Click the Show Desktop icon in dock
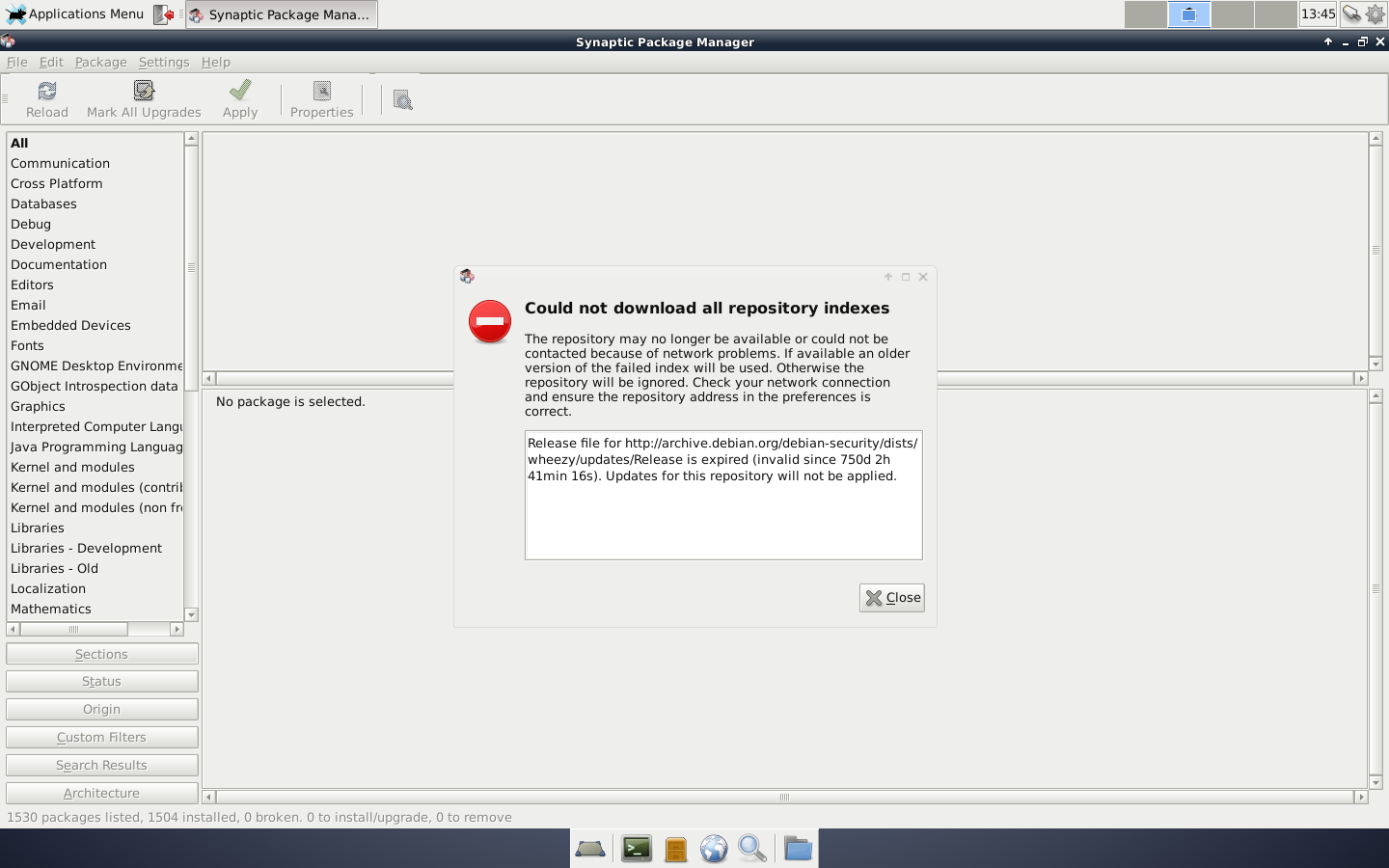1389x868 pixels. coord(590,849)
